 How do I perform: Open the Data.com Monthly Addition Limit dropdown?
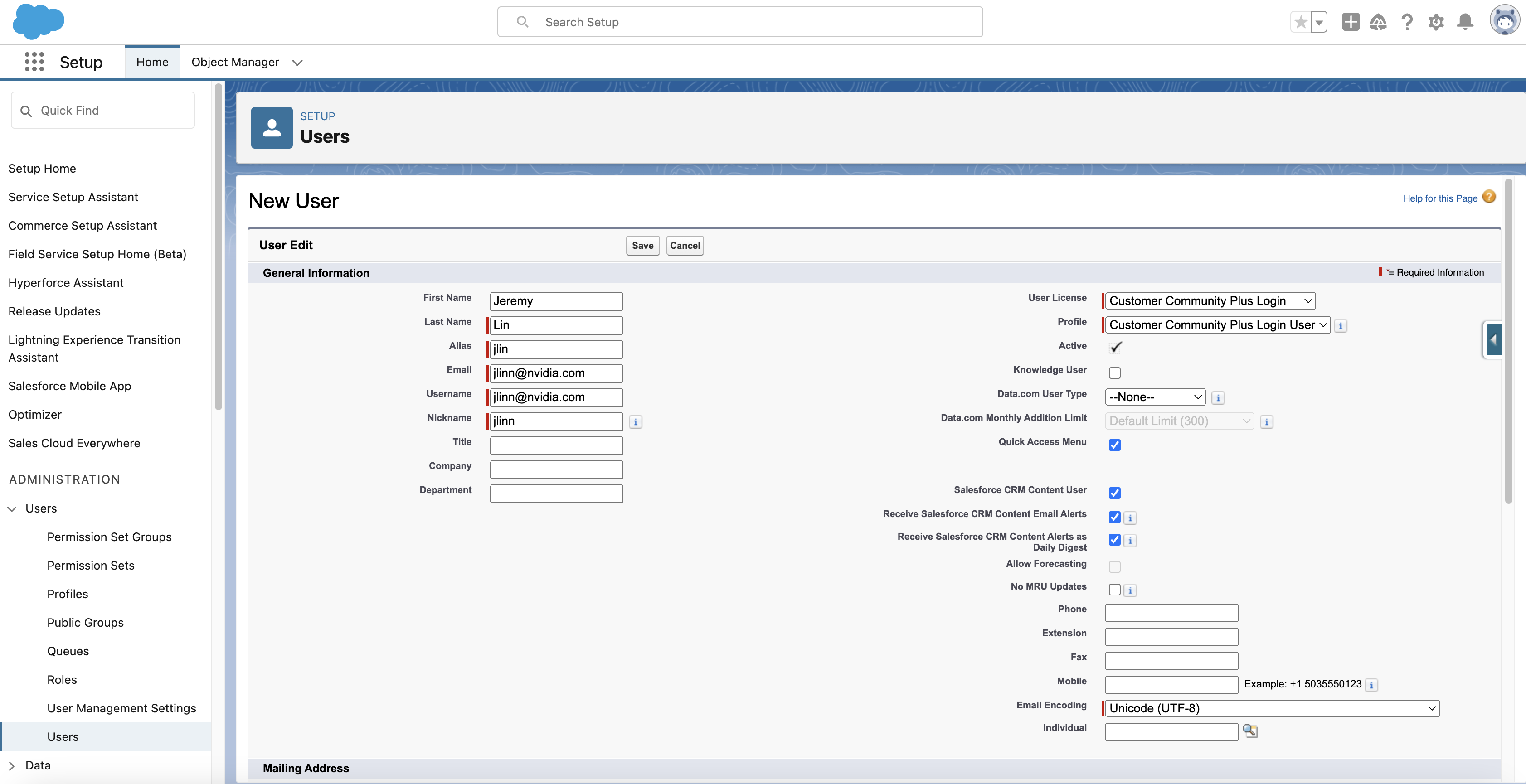tap(1180, 421)
